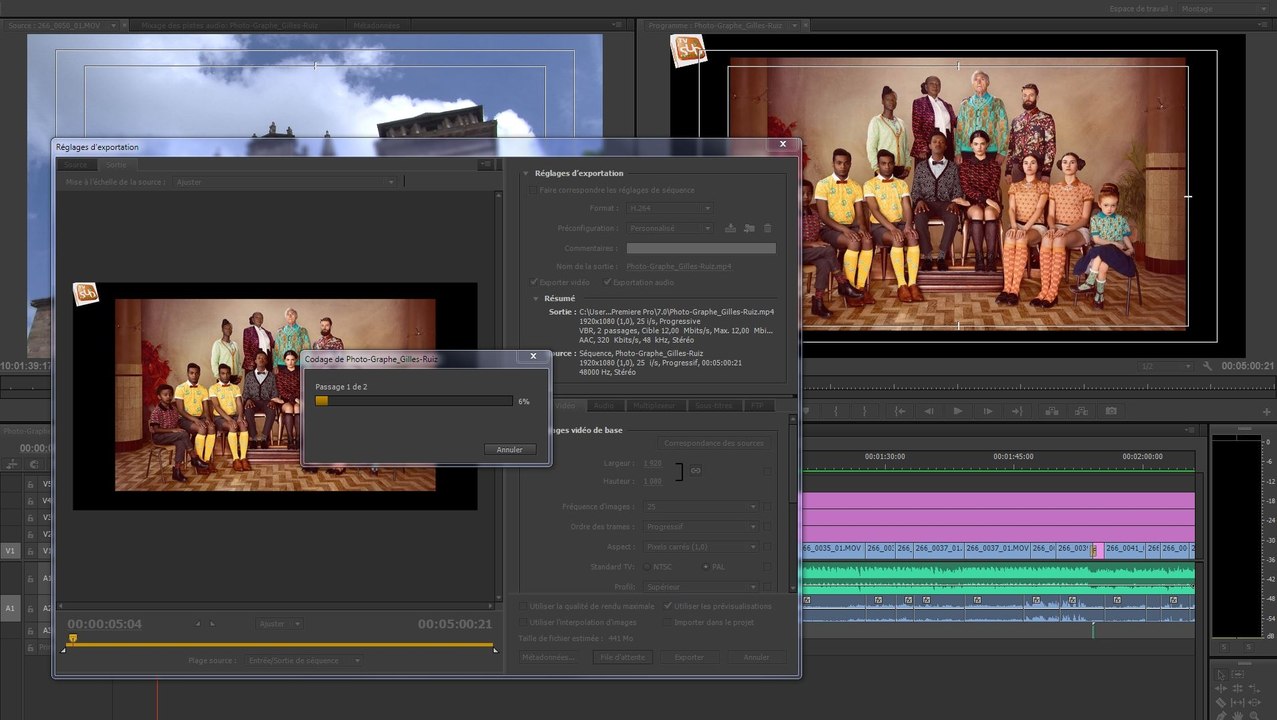Screen dimensions: 1277x720
Task: Select the NTSC radio button
Action: (646, 567)
